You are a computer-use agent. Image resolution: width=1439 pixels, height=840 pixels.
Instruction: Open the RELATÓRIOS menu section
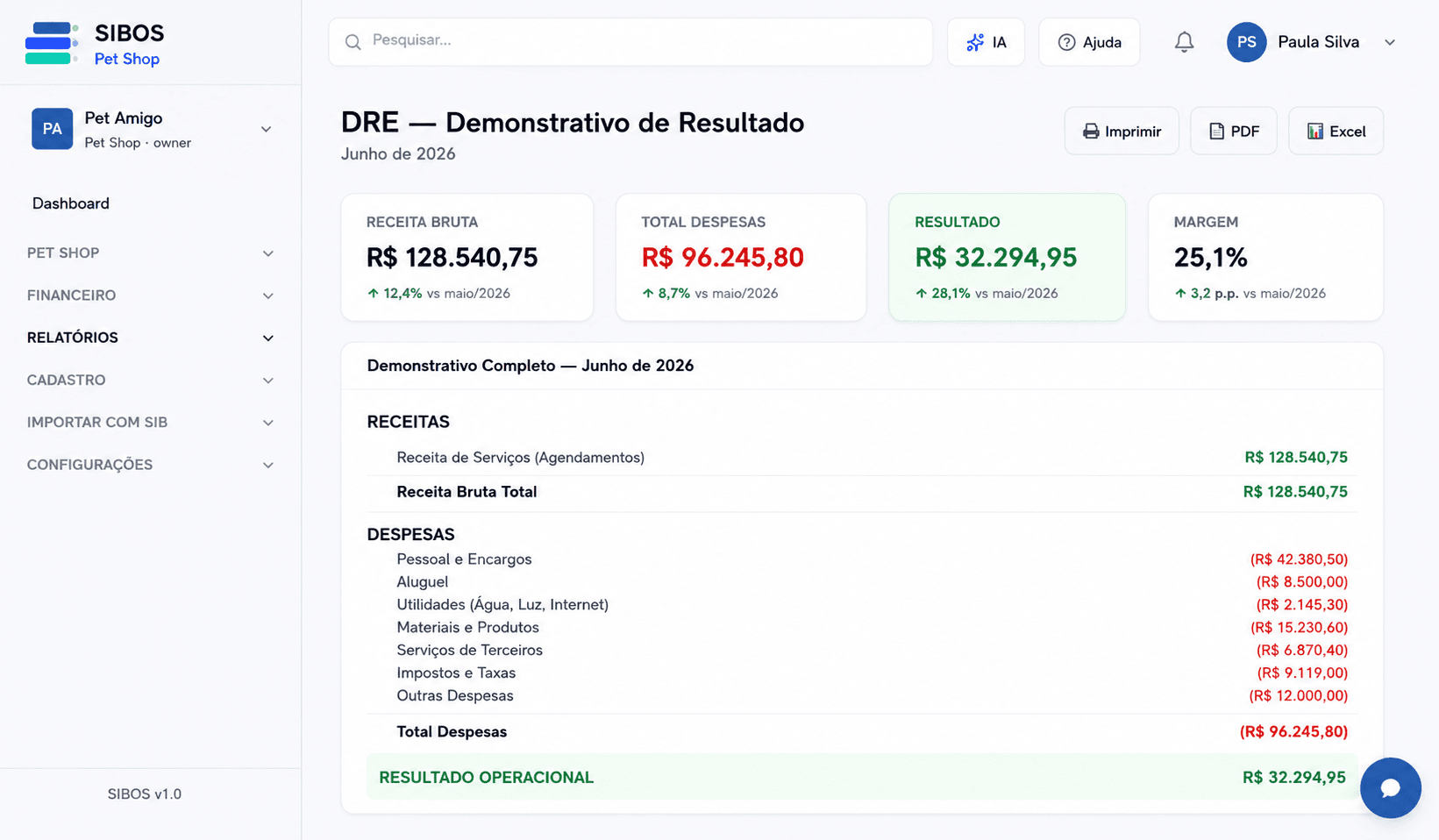pos(73,338)
